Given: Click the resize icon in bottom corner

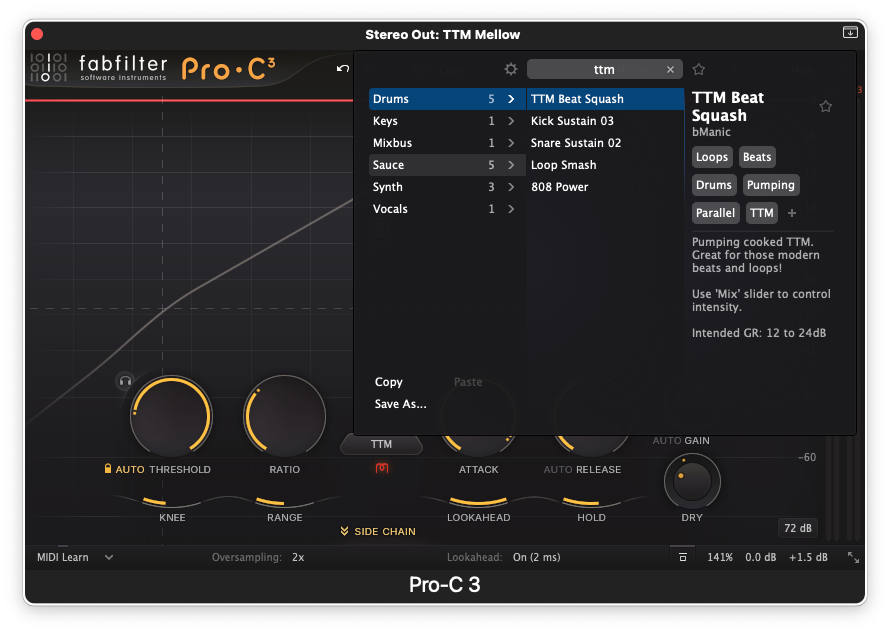Looking at the screenshot, I should [852, 557].
